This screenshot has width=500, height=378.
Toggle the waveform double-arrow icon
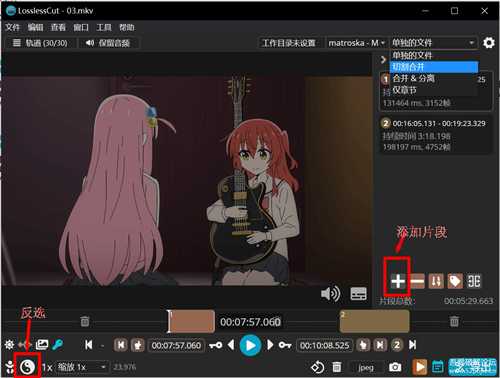pyautogui.click(x=25, y=345)
